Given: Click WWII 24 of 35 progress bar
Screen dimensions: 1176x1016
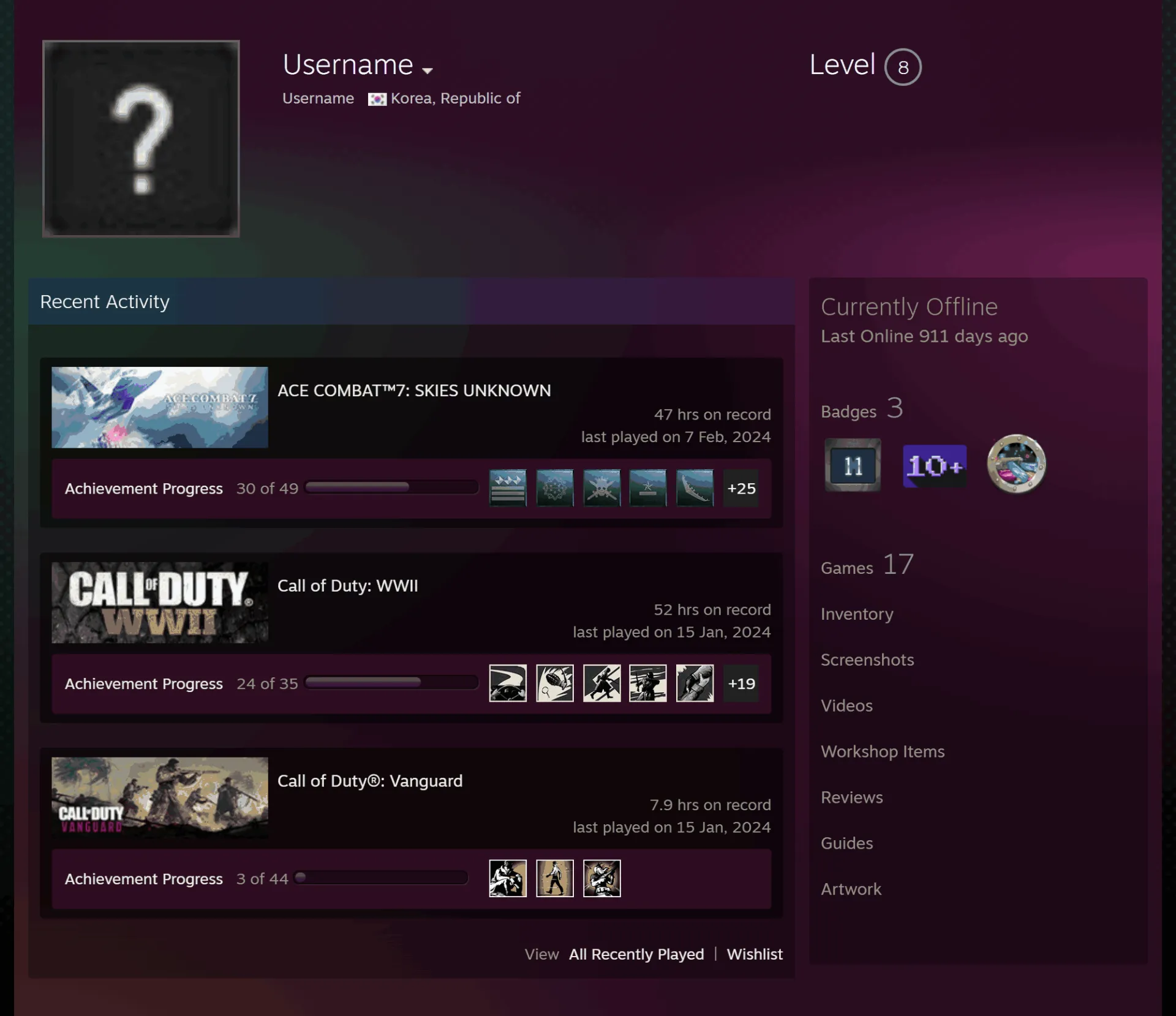Looking at the screenshot, I should [392, 682].
